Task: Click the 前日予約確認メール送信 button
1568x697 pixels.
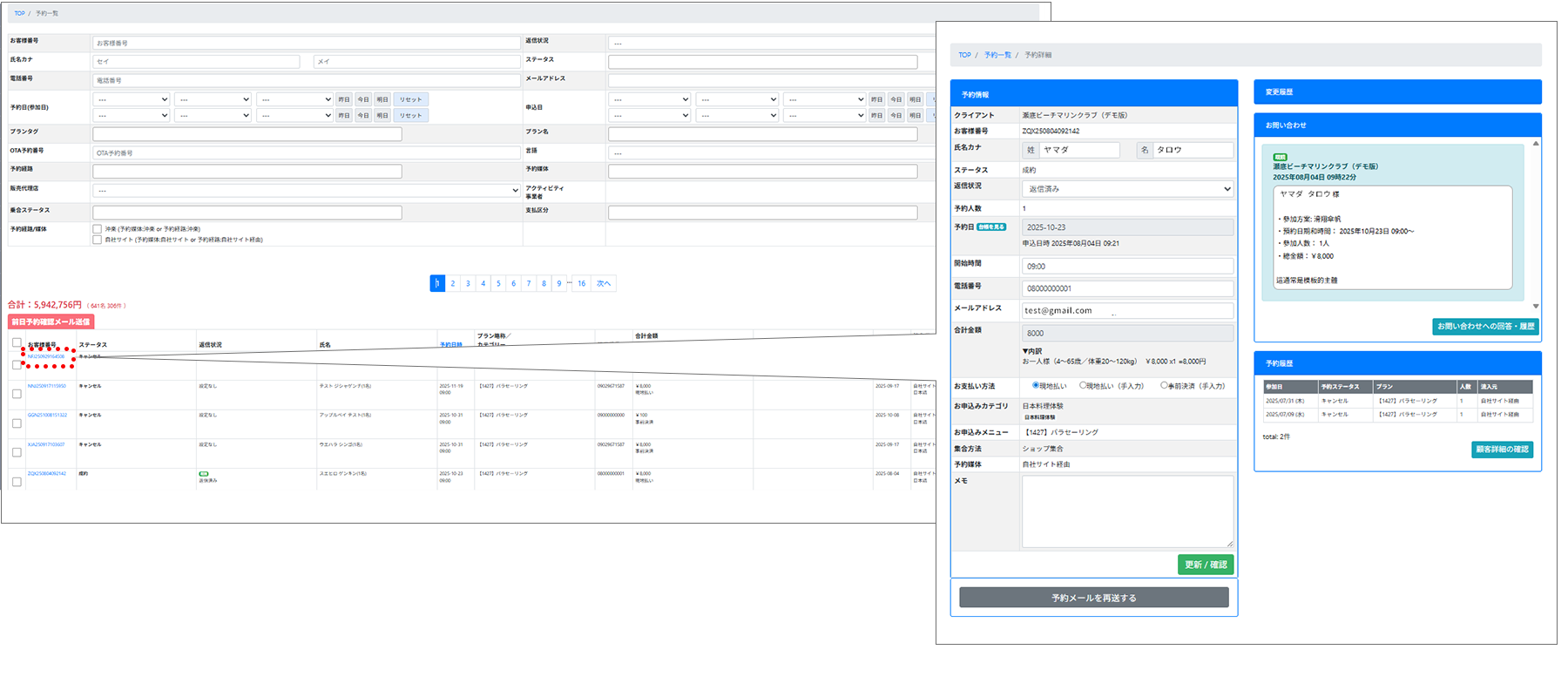Action: pos(51,321)
